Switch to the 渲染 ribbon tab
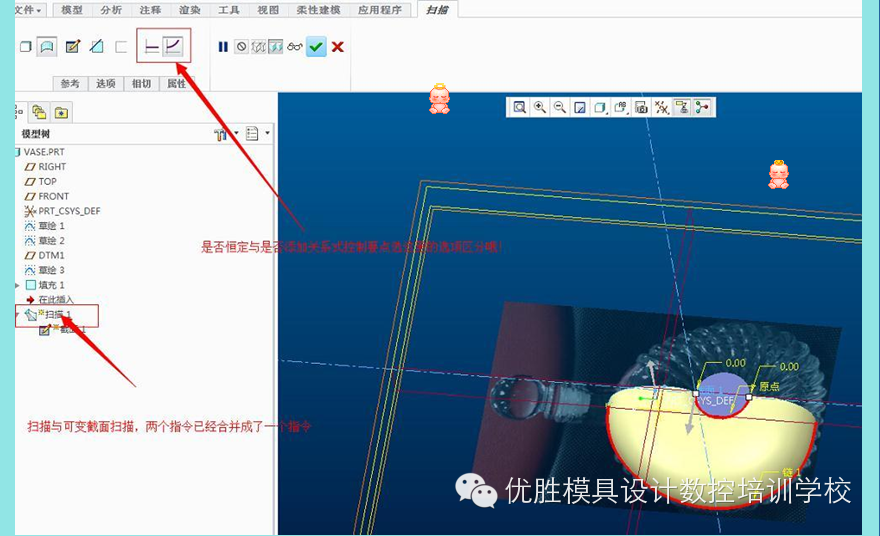This screenshot has height=536, width=880. (190, 10)
